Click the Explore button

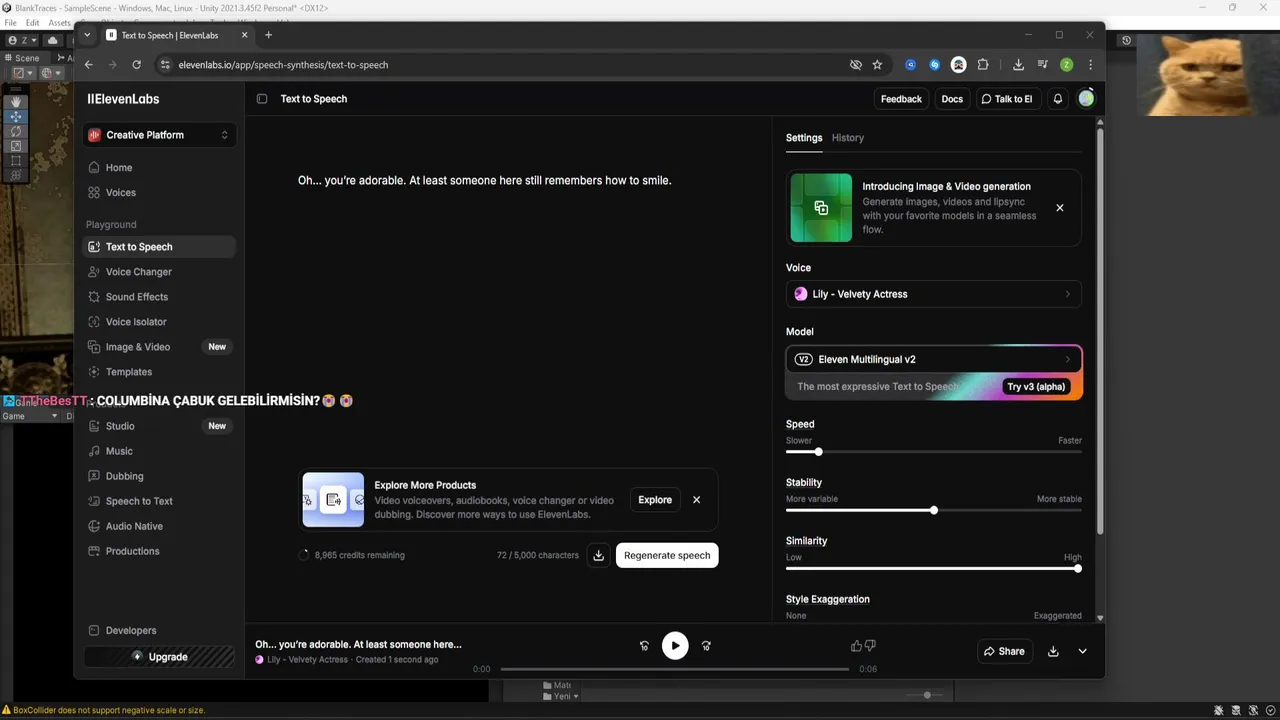click(655, 500)
